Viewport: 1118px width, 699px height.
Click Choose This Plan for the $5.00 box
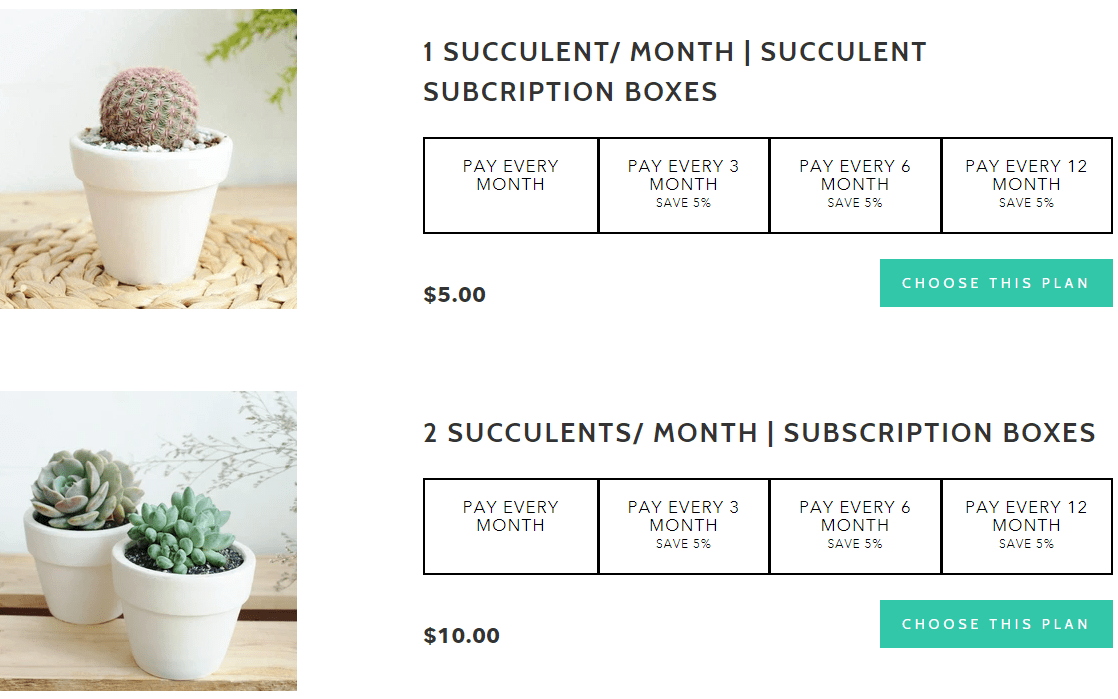coord(995,283)
